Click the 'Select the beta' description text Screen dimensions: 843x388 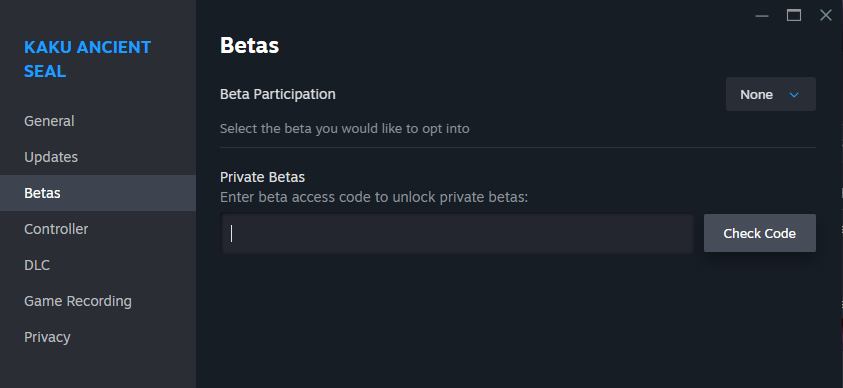pos(345,129)
